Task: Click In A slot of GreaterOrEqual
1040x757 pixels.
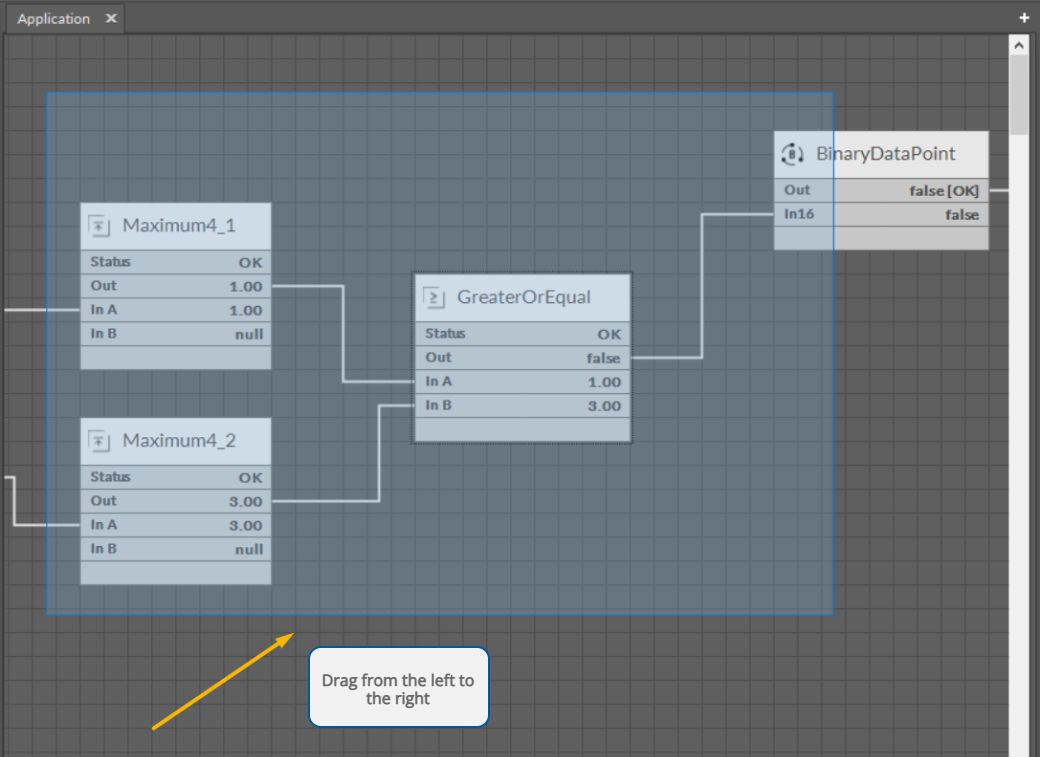Action: coord(523,382)
